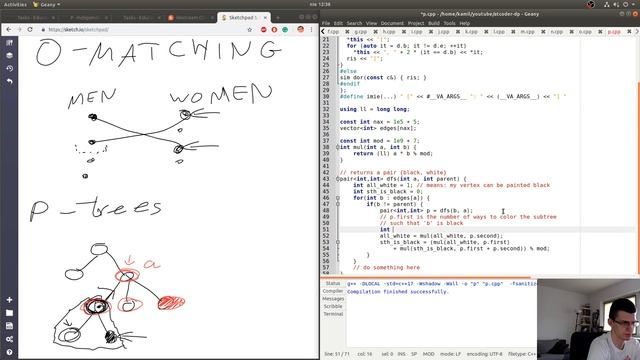Open the Project menu in Geany
The width and height of the screenshot is (640, 360).
pyautogui.click(x=416, y=23)
